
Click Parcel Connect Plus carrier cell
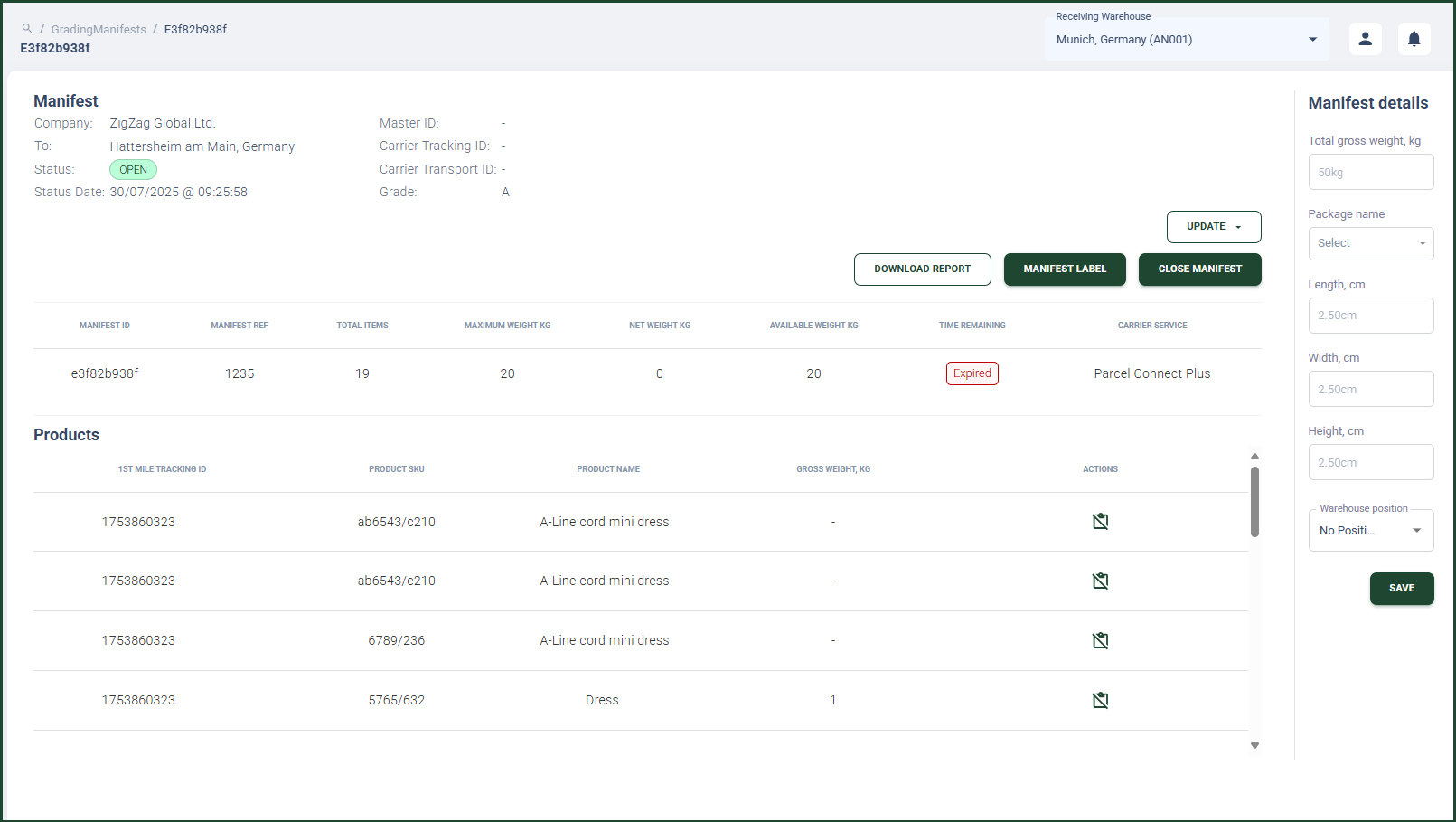[1151, 373]
